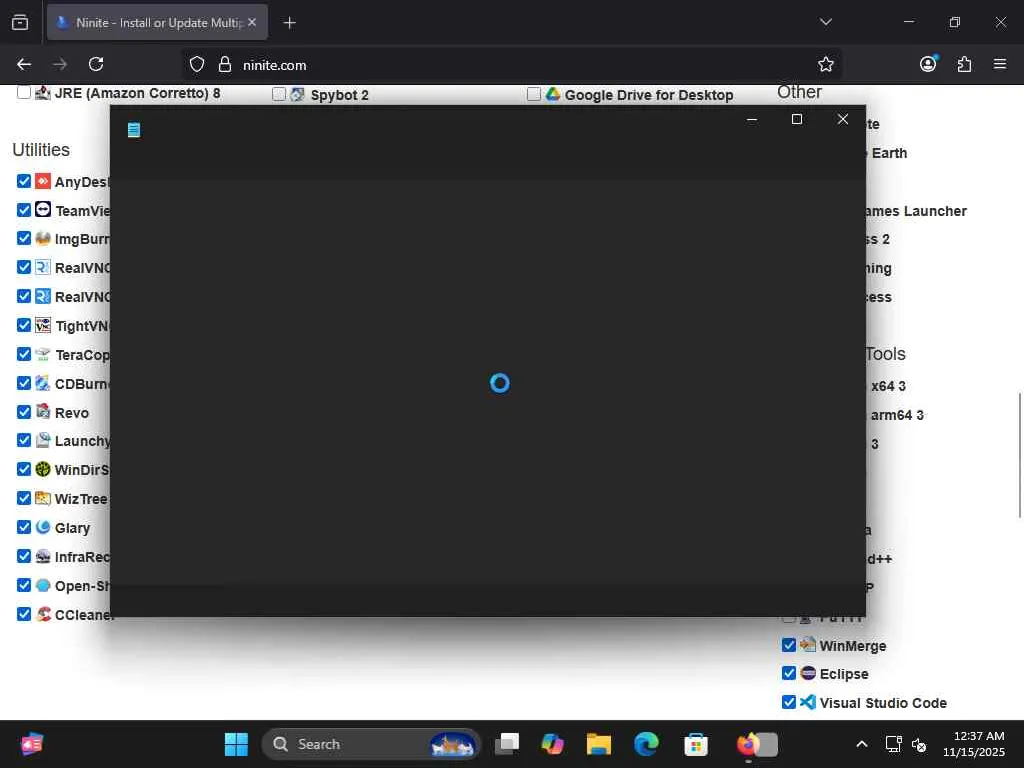Maximize the loading dialog window

[797, 119]
